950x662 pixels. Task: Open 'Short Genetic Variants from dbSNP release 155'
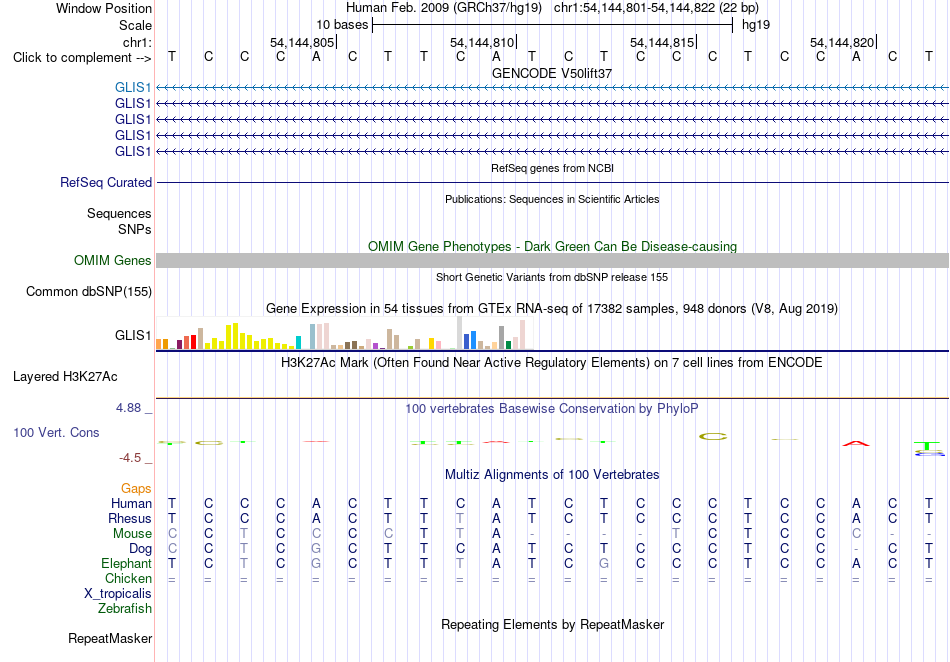pos(552,277)
